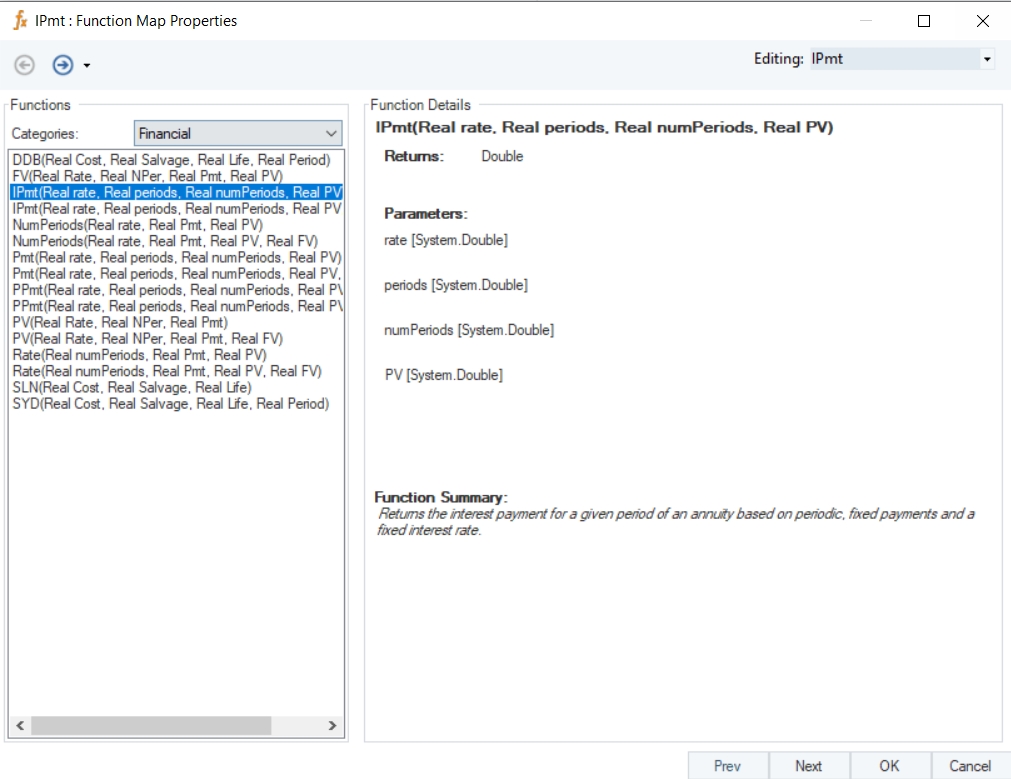Confirm with the OK button

(889, 766)
